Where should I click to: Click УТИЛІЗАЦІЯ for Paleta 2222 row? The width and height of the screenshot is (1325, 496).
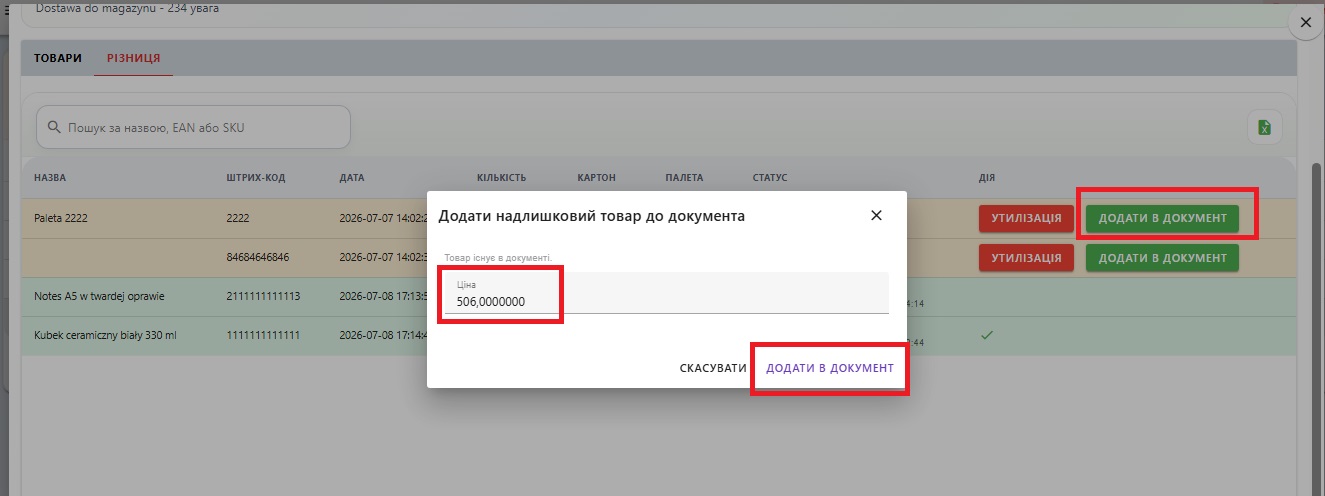click(x=1026, y=218)
